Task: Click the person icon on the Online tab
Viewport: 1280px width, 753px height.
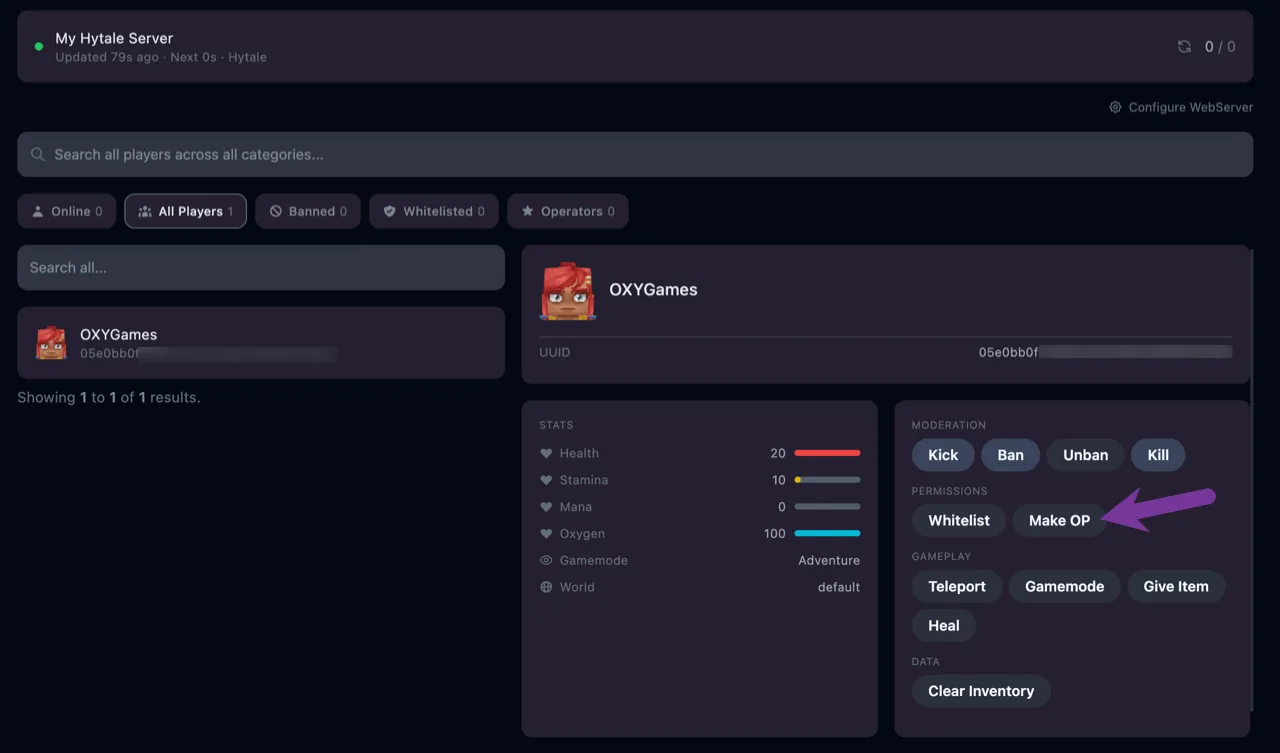Action: pyautogui.click(x=38, y=211)
